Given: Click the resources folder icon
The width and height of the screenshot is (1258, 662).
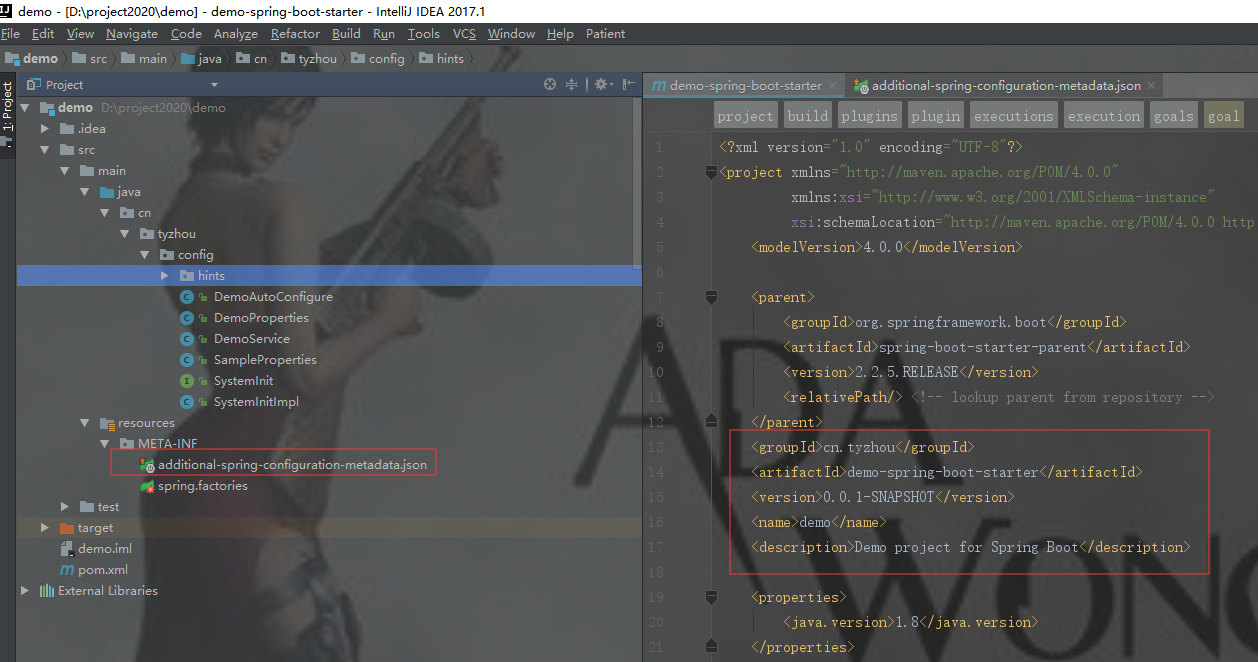Looking at the screenshot, I should 107,423.
